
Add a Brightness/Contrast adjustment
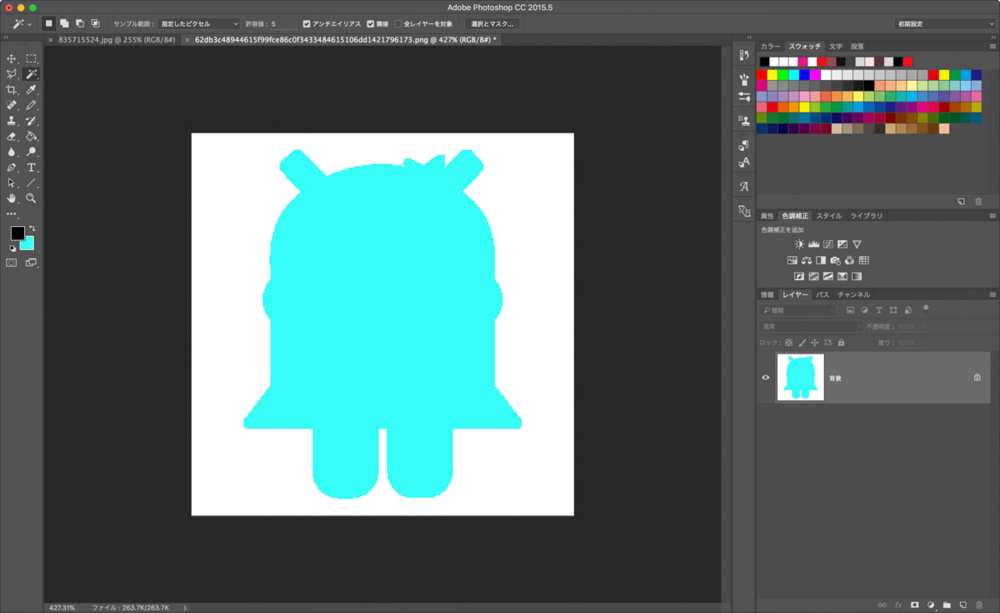pyautogui.click(x=799, y=244)
